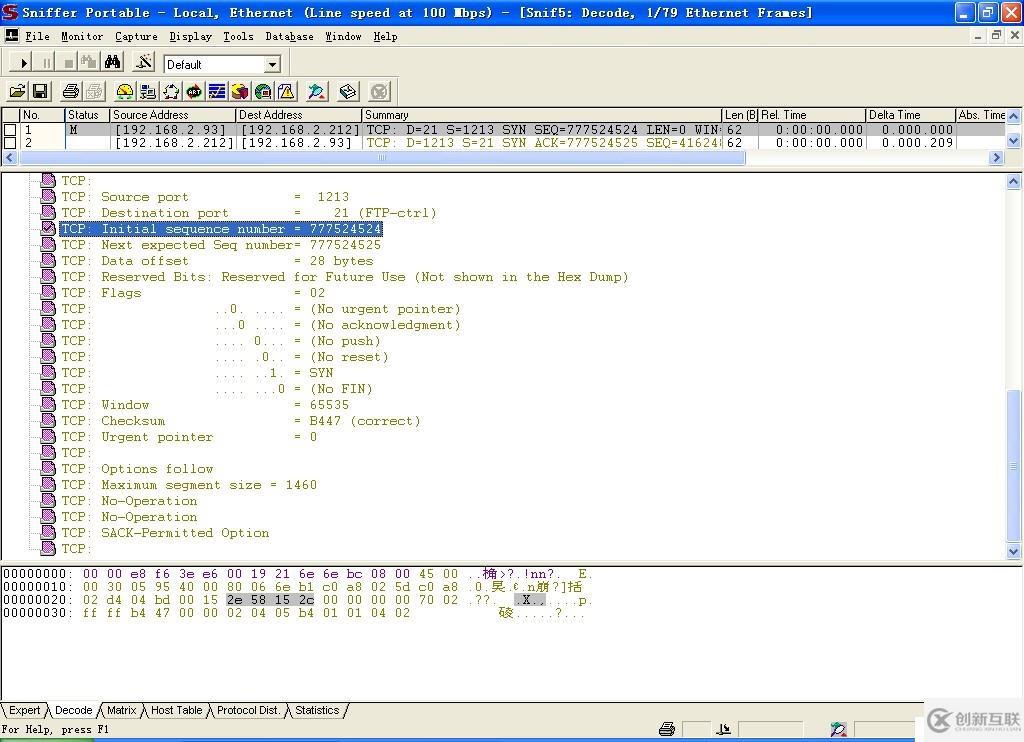Click the Sniffer icon in menu bar
The height and width of the screenshot is (742, 1024).
tap(11, 36)
